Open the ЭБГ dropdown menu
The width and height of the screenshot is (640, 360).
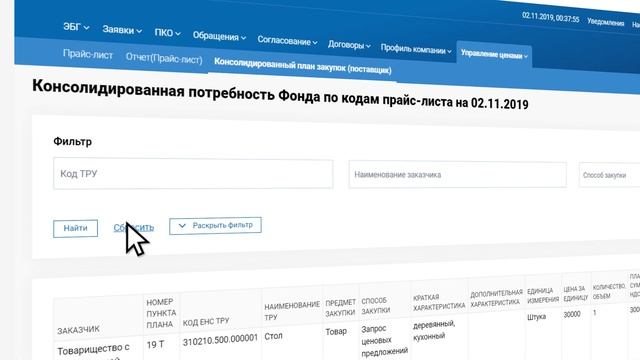point(76,27)
